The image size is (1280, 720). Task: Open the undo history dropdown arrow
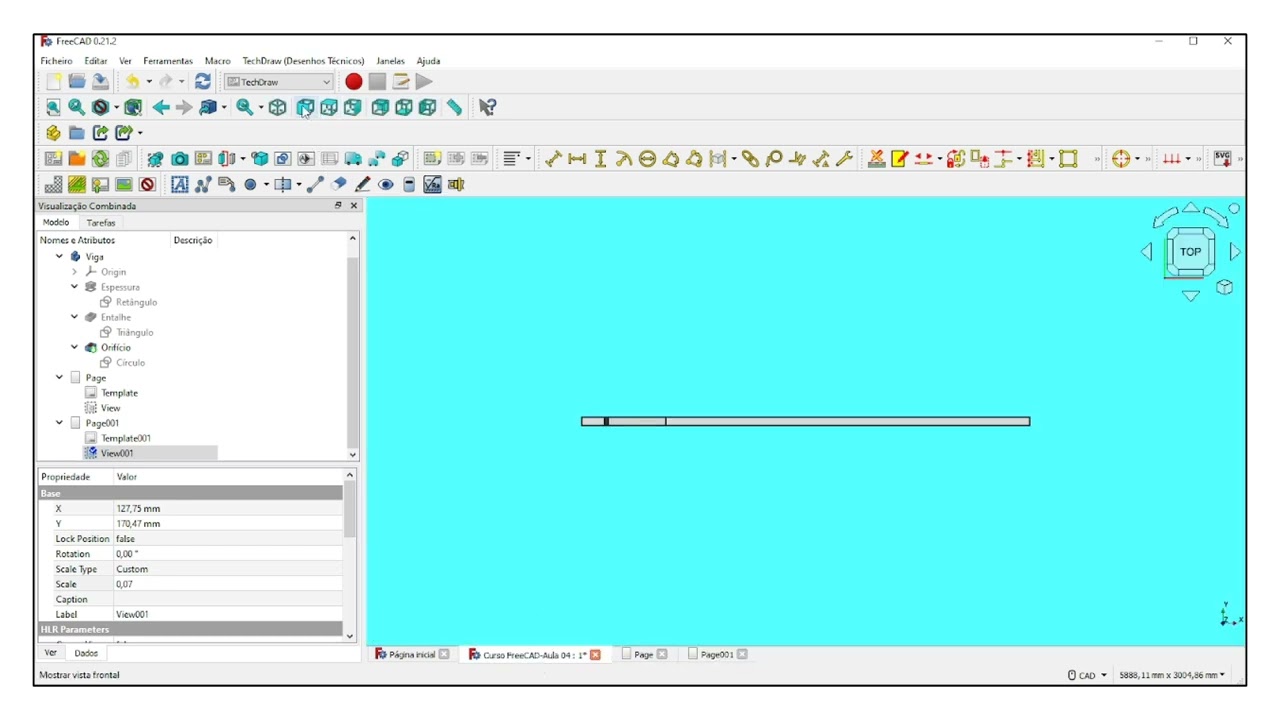tap(149, 82)
